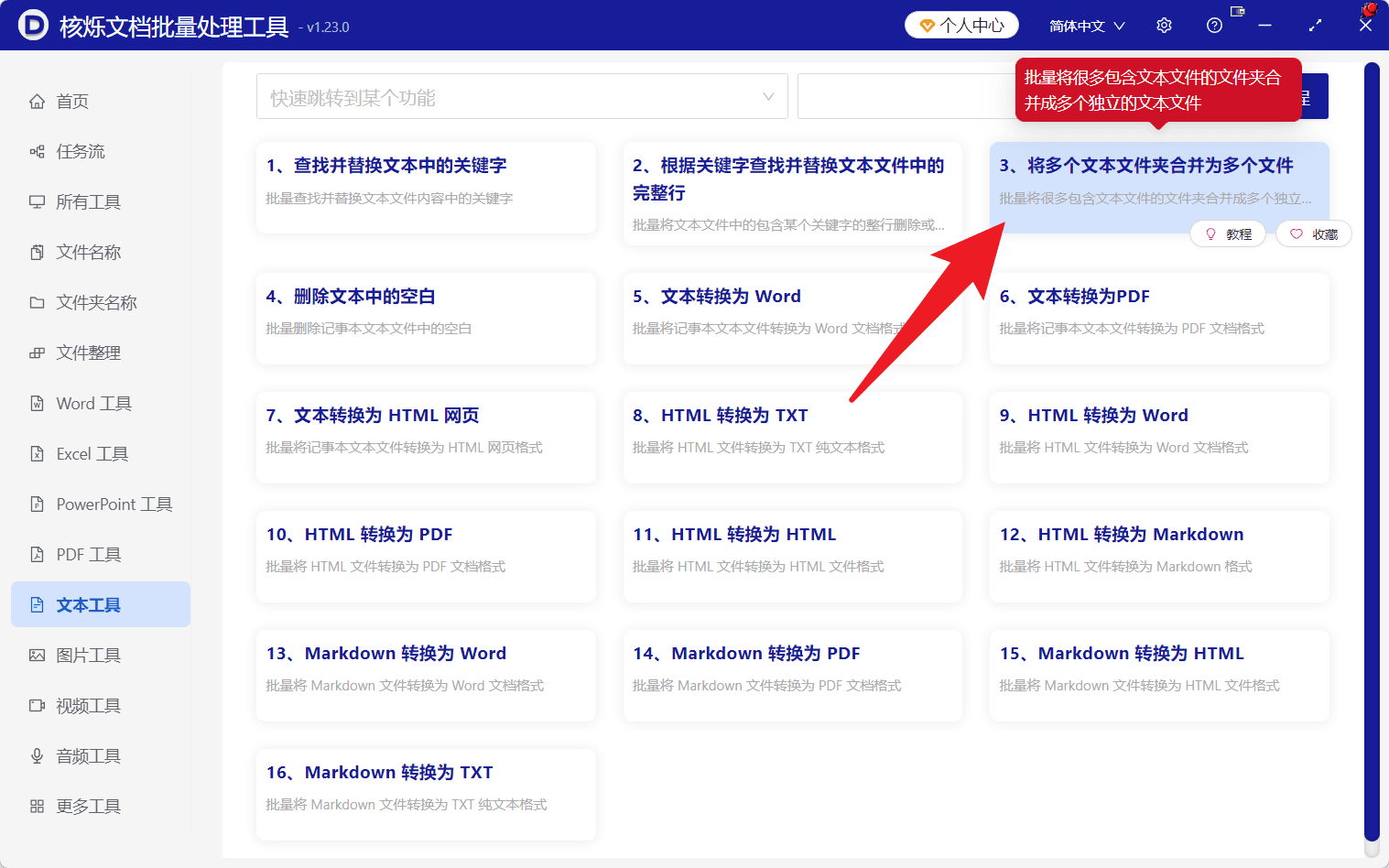Viewport: 1389px width, 868px height.
Task: Click the workflow icon beside 任务流
Action: tap(37, 152)
